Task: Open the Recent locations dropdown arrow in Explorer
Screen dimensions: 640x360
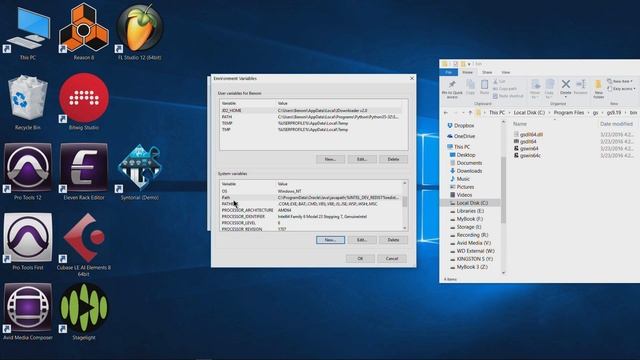Action: pos(463,113)
